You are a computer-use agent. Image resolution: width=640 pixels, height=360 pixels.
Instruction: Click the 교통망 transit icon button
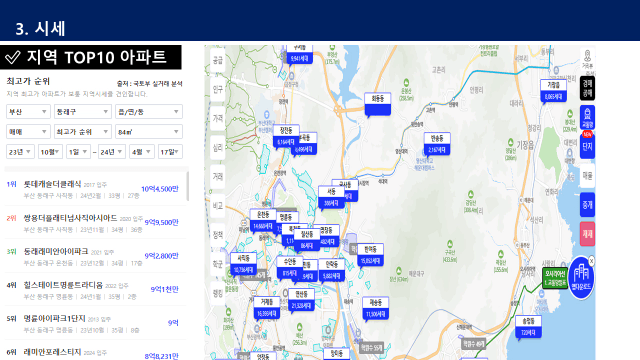[x=587, y=117]
